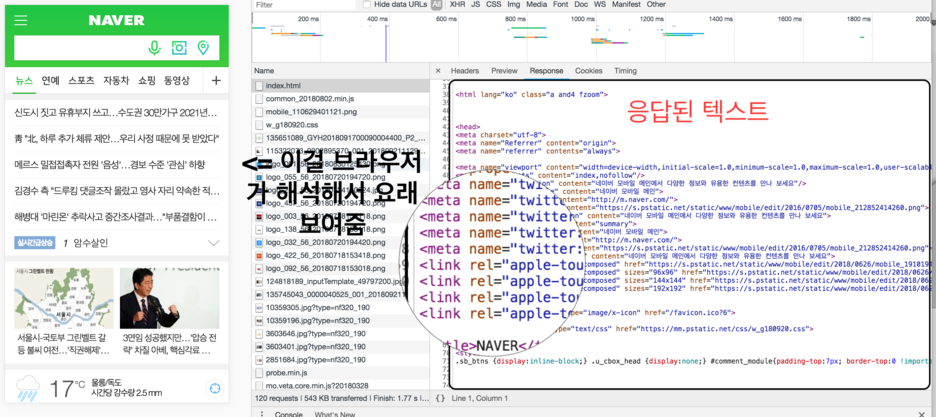Select the 뉴스 tab
Screen dimensions: 936x417
pos(24,81)
